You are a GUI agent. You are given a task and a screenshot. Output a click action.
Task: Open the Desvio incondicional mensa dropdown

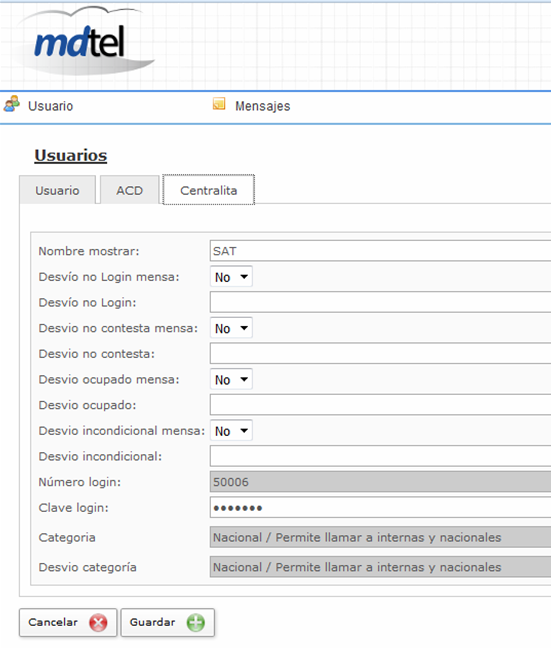coord(231,431)
